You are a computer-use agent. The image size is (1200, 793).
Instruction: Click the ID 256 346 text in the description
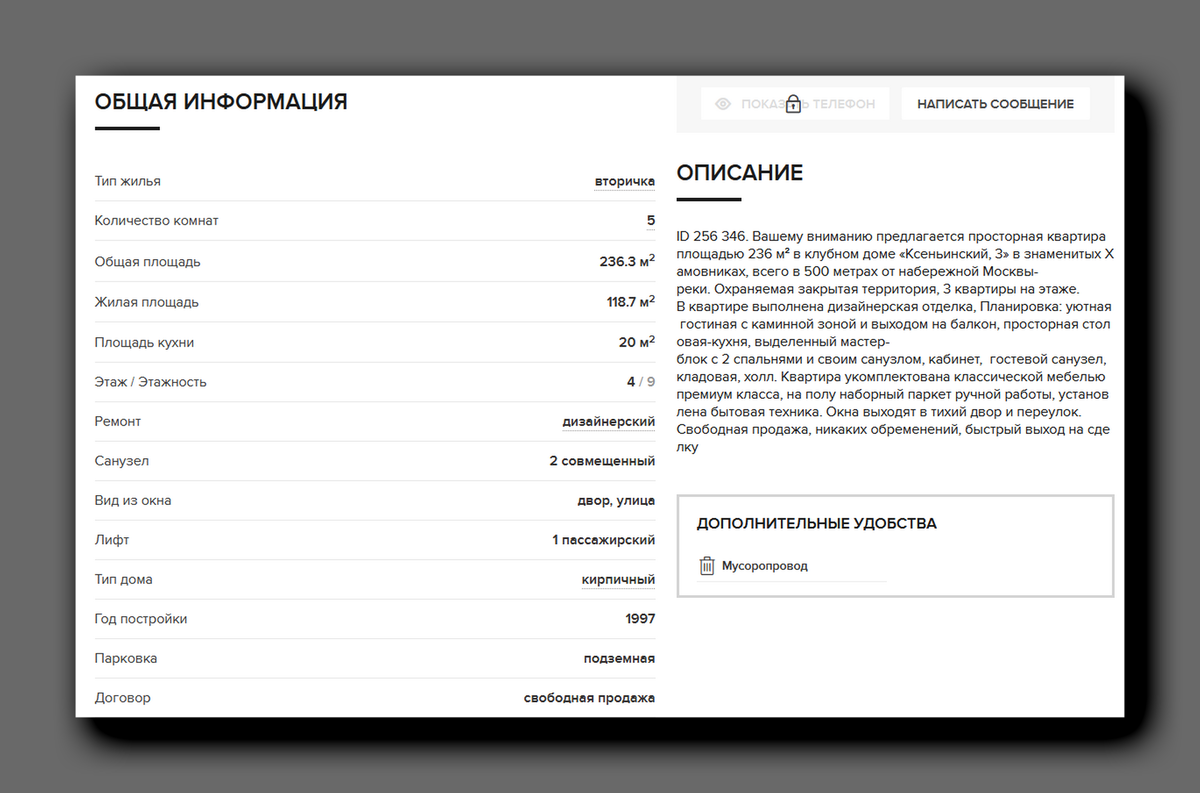point(711,237)
